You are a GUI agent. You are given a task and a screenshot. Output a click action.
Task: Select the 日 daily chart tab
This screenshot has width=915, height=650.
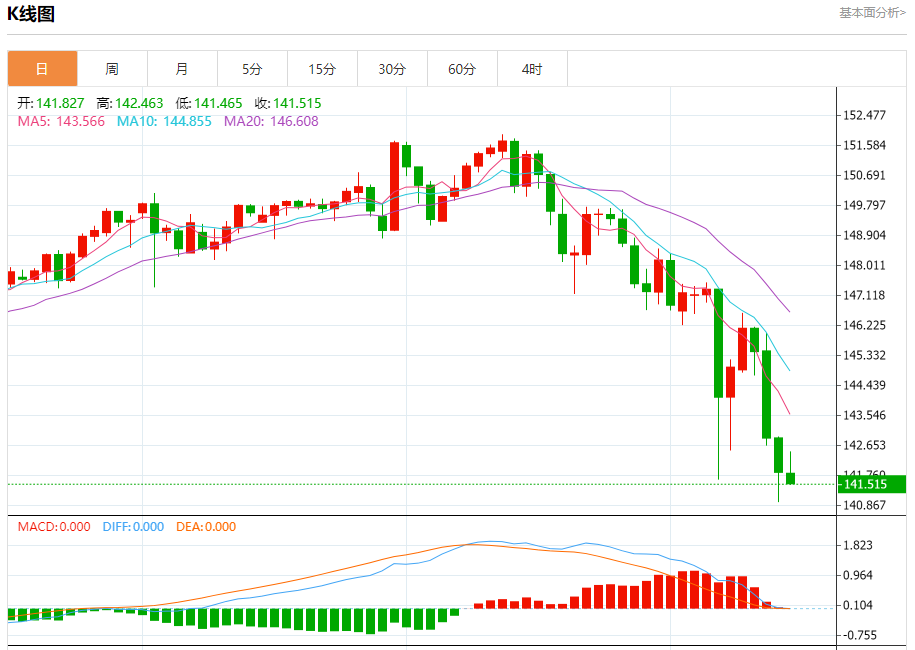[42, 69]
